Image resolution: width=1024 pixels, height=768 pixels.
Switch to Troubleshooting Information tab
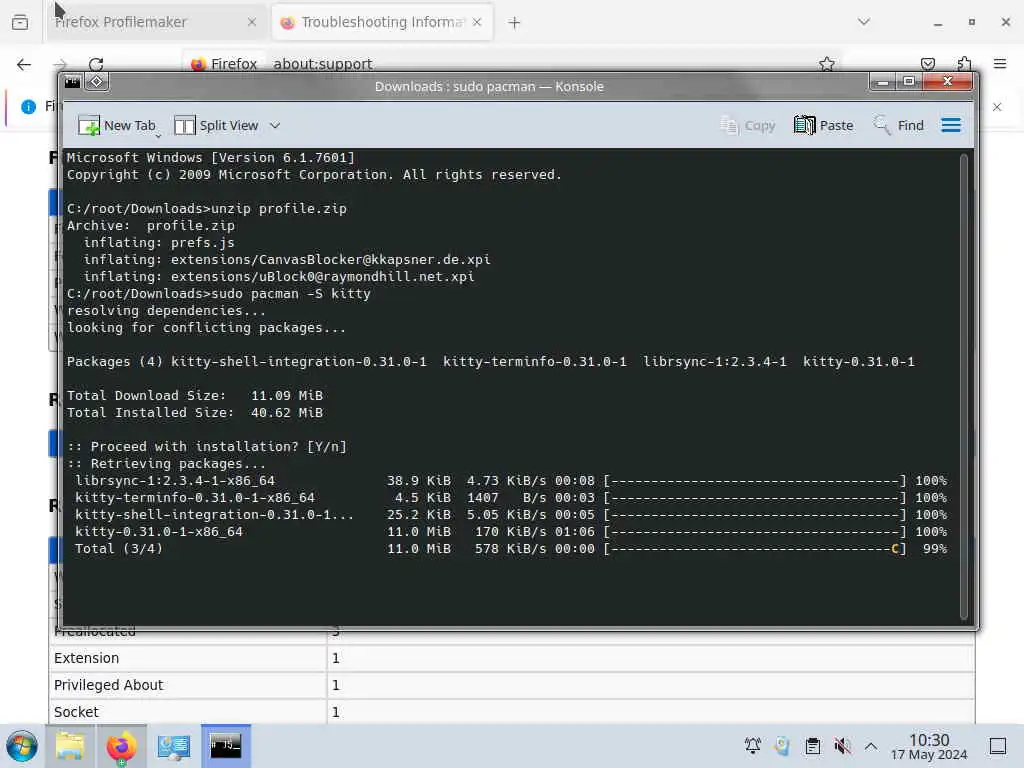coord(382,22)
